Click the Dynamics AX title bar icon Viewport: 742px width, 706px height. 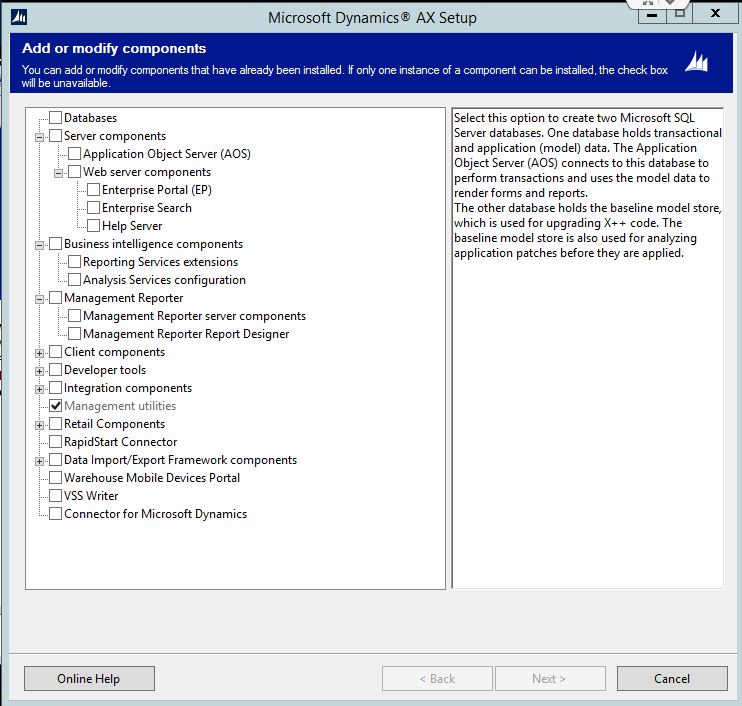point(19,18)
